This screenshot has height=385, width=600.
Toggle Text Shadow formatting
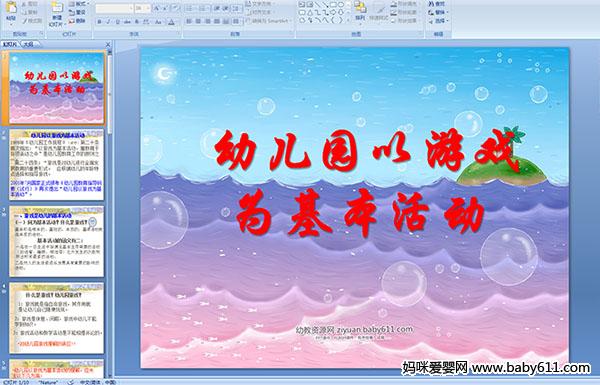tap(136, 22)
